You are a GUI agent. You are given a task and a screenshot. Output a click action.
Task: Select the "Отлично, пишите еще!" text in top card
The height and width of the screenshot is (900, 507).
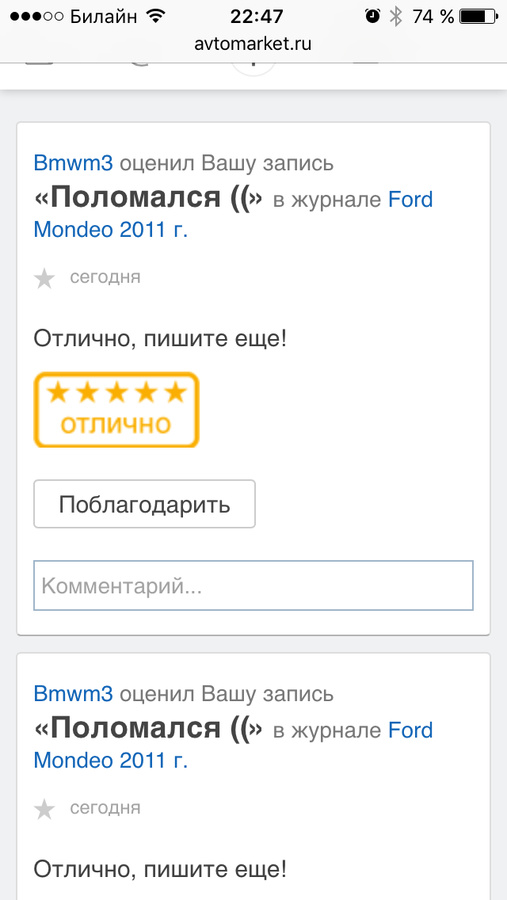tap(160, 339)
